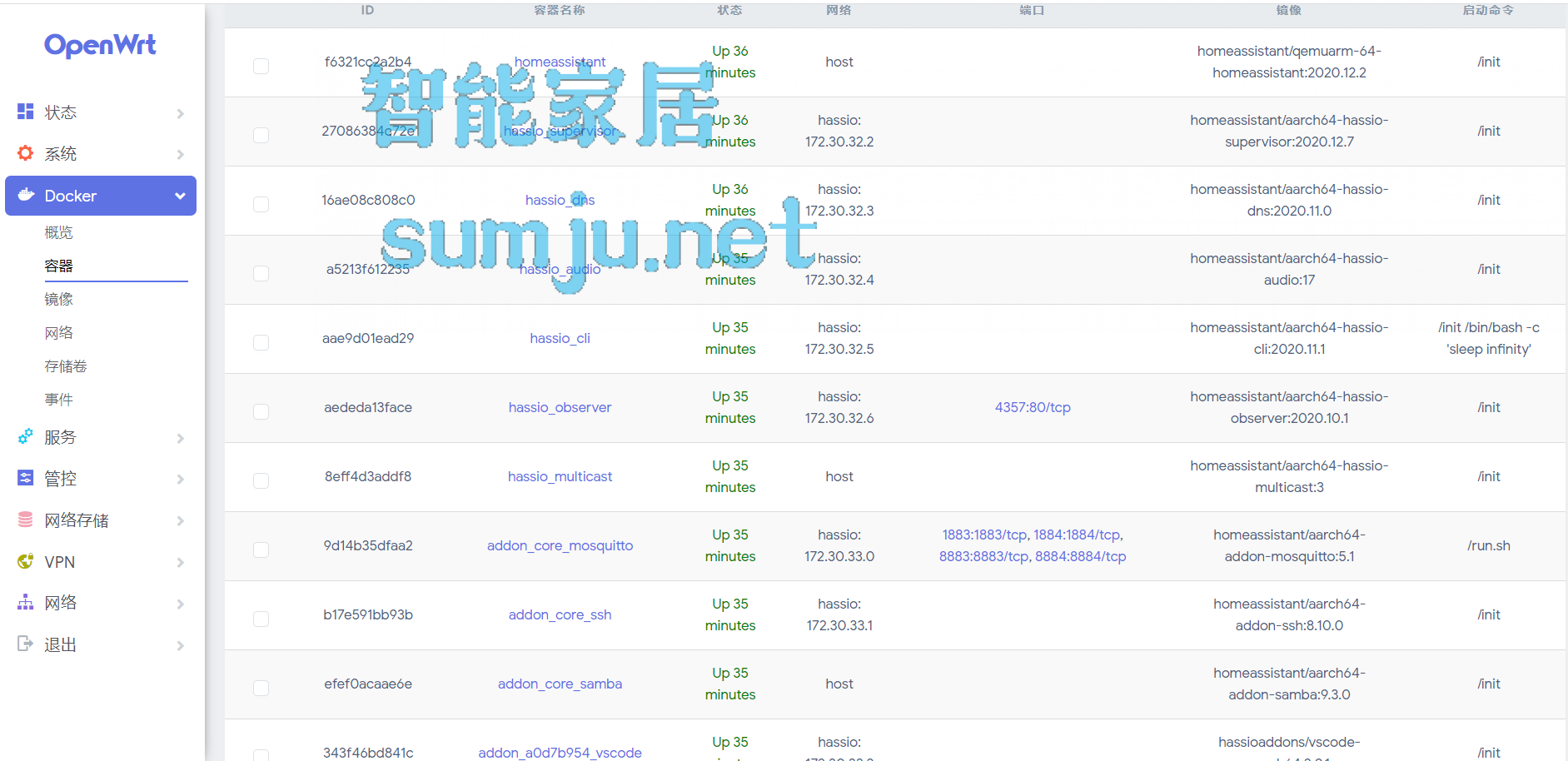This screenshot has width=1568, height=761.
Task: Click the 管控 control icon
Action: tap(26, 478)
